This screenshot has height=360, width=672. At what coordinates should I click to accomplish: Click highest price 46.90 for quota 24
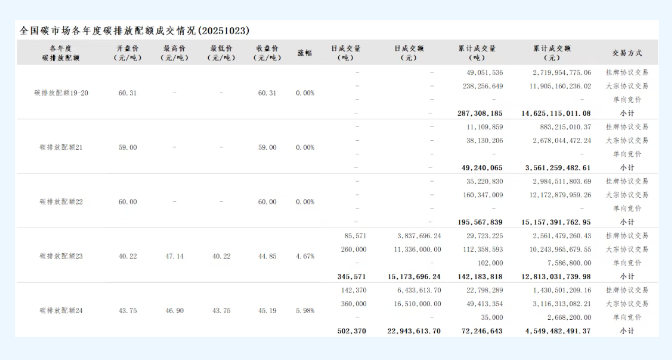(174, 311)
